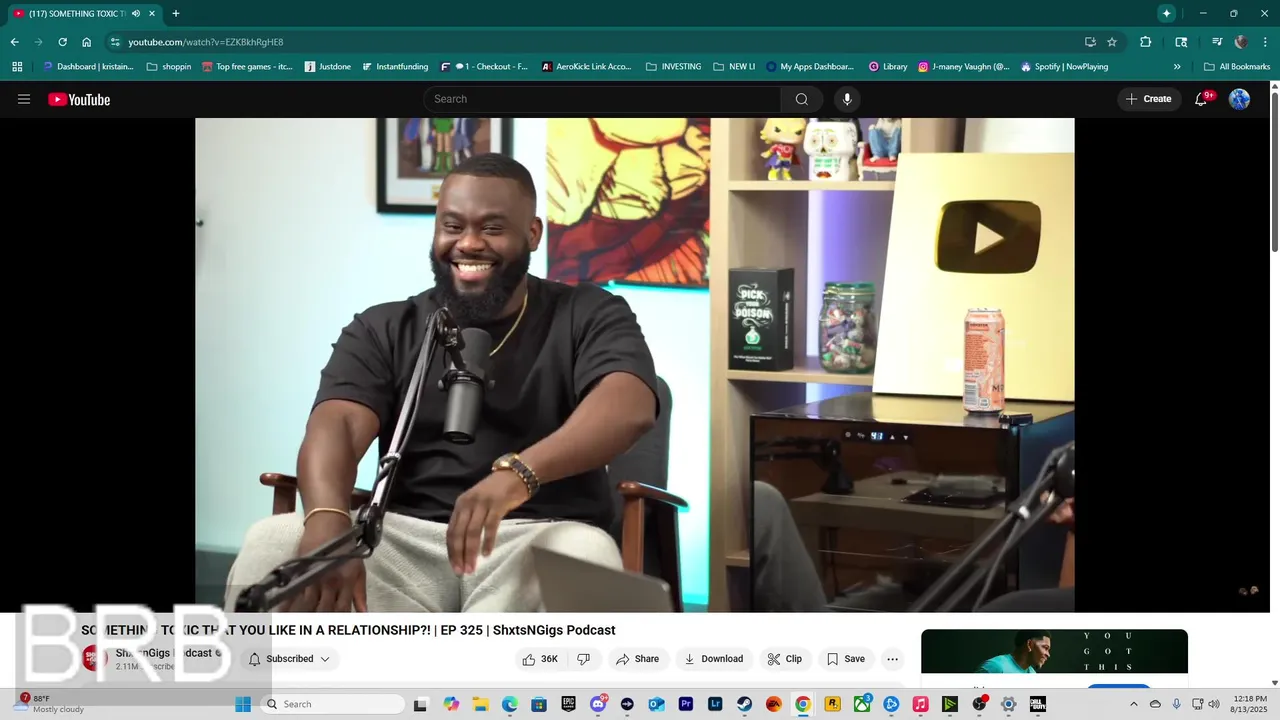Go to the YouTube home logo

[x=79, y=99]
